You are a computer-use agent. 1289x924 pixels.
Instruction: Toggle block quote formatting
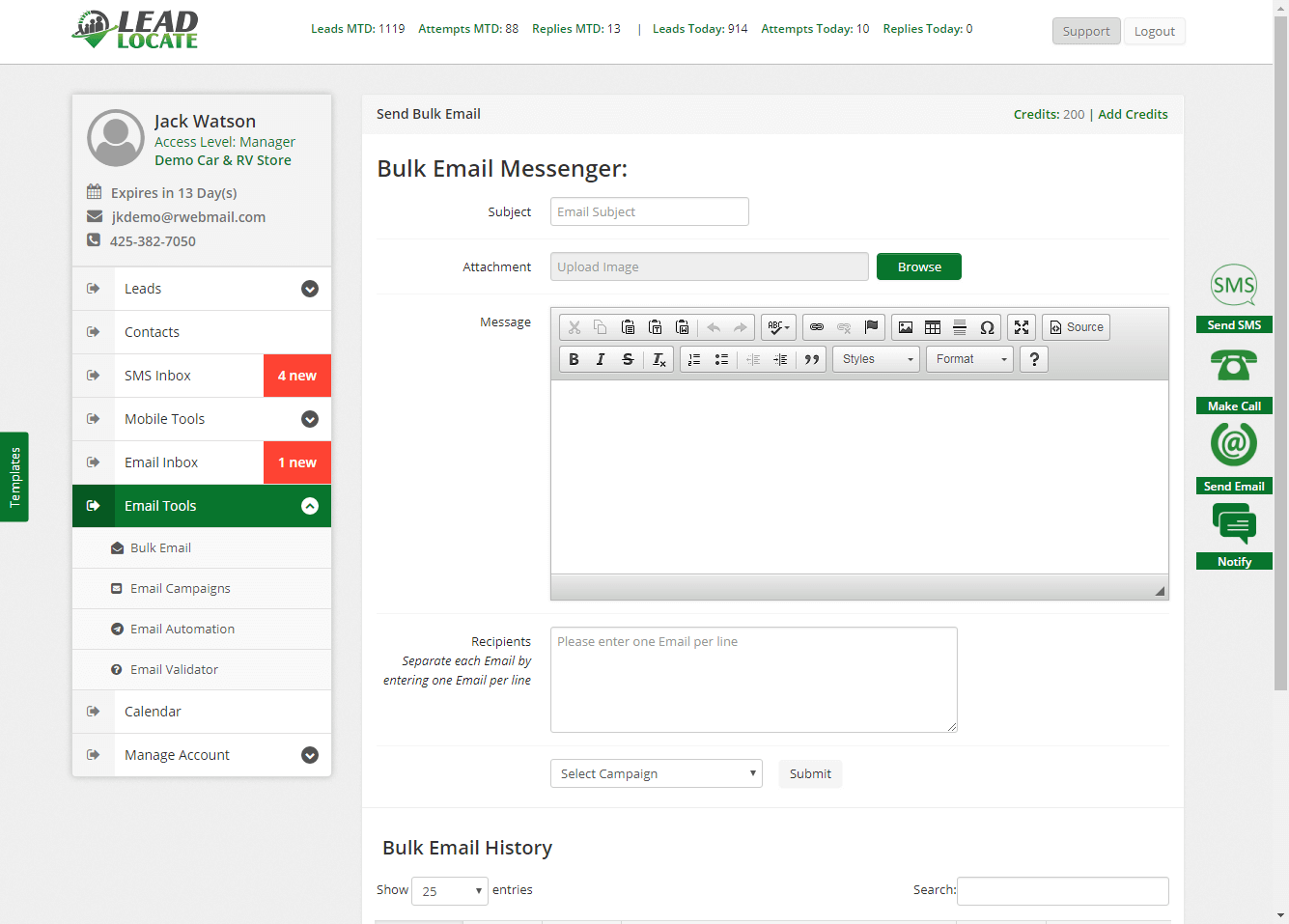pyautogui.click(x=812, y=359)
